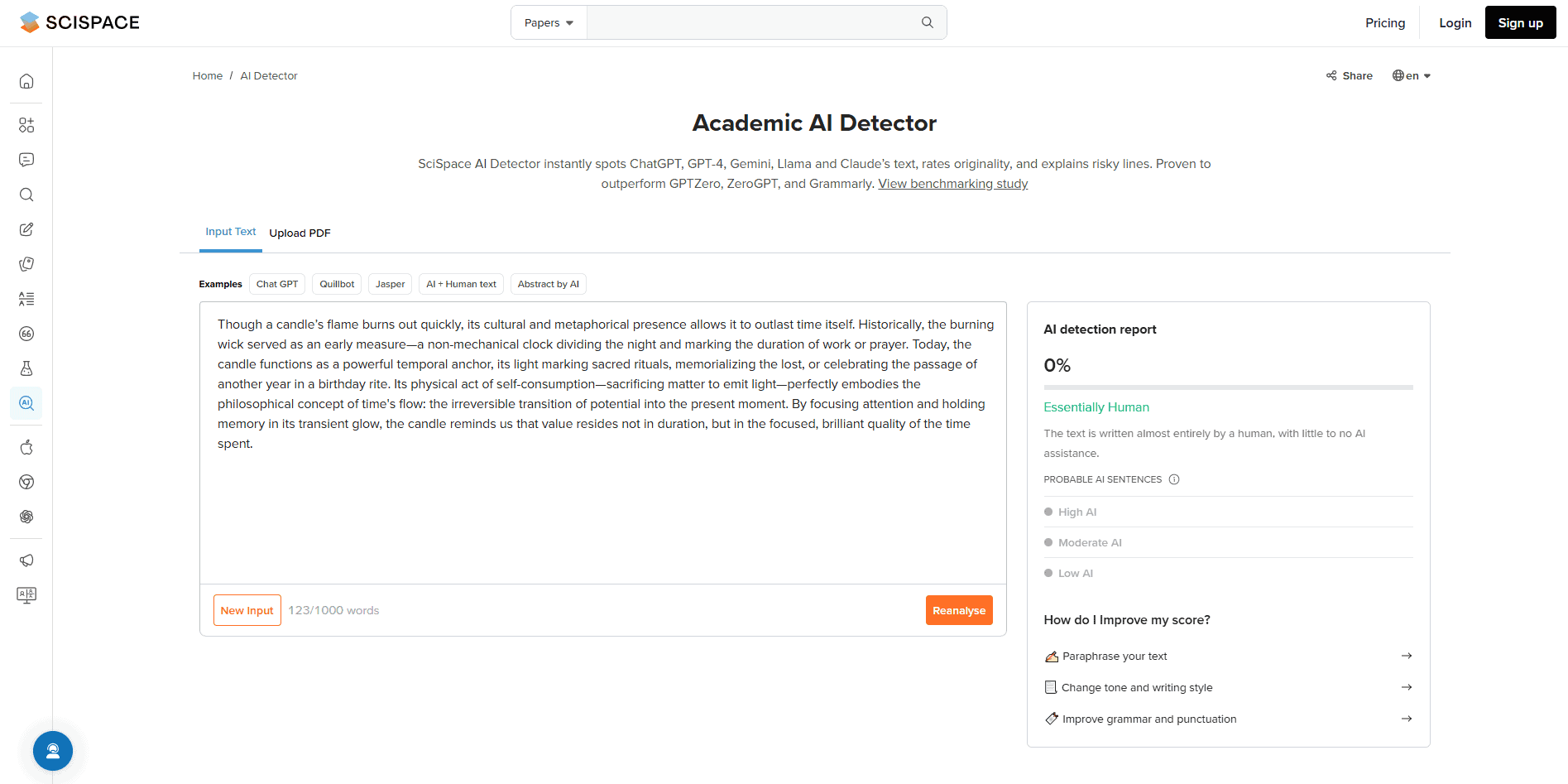Click inside the top search input field

[x=751, y=23]
